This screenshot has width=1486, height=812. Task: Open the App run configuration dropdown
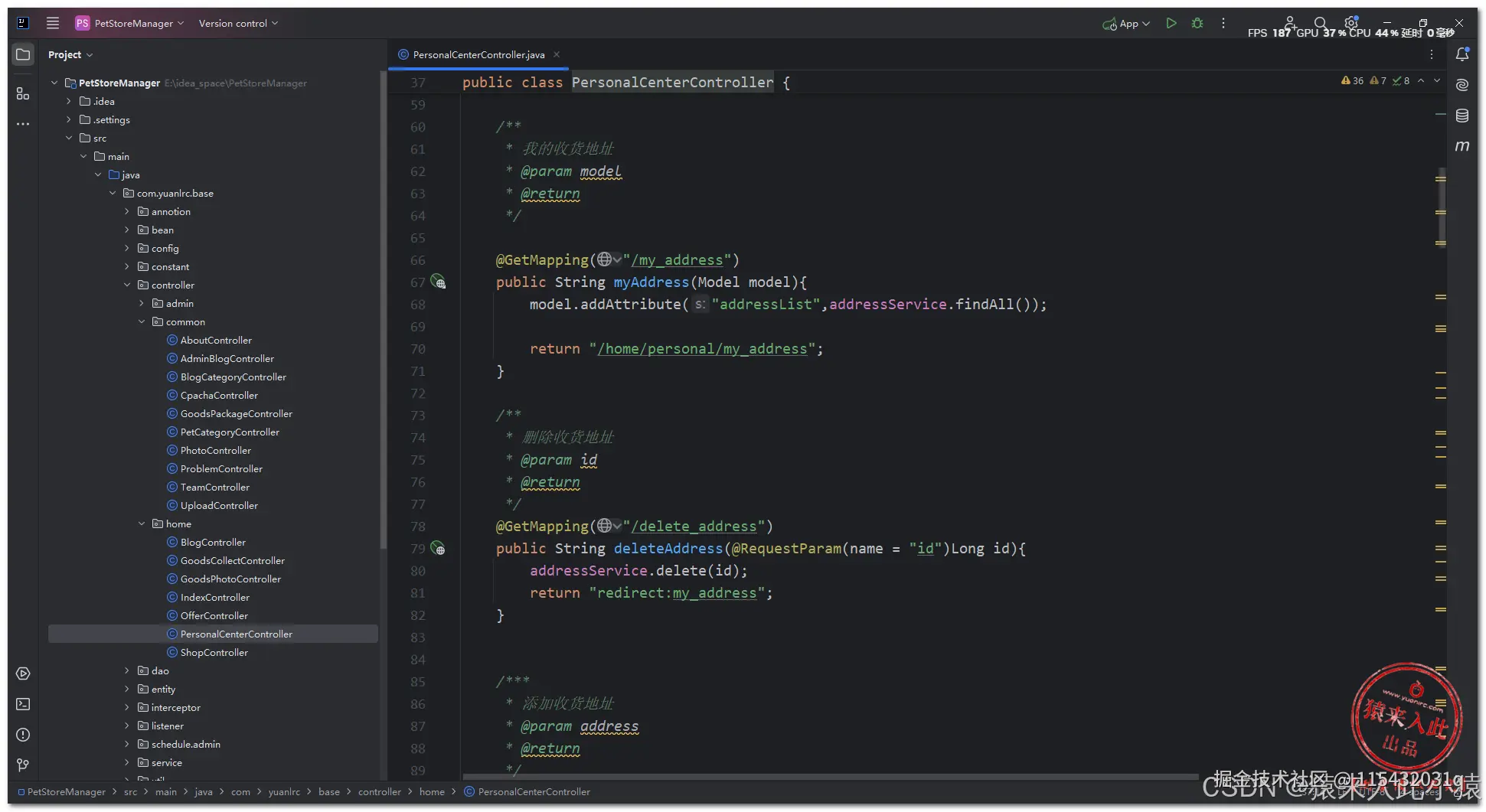(x=1126, y=24)
